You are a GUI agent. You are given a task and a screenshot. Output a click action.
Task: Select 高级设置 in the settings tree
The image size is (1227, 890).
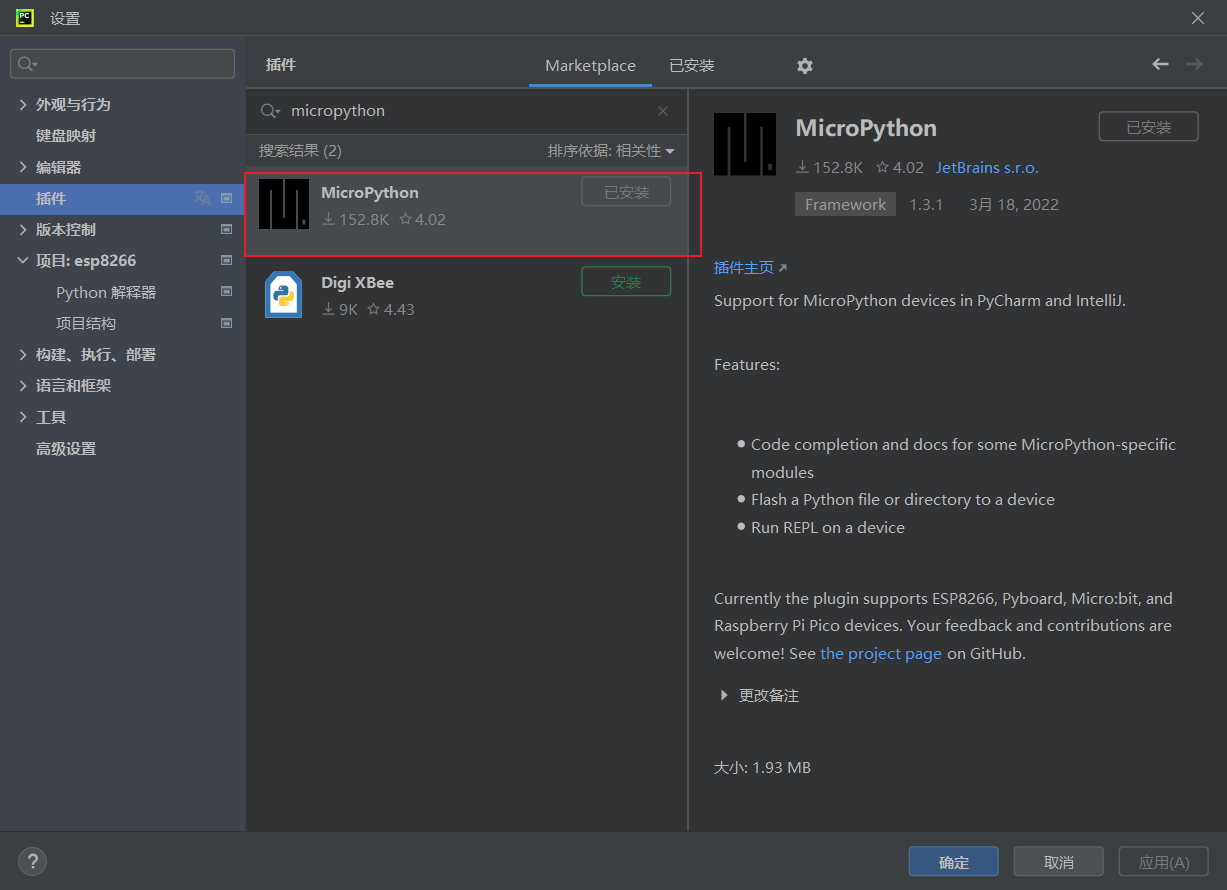point(66,448)
